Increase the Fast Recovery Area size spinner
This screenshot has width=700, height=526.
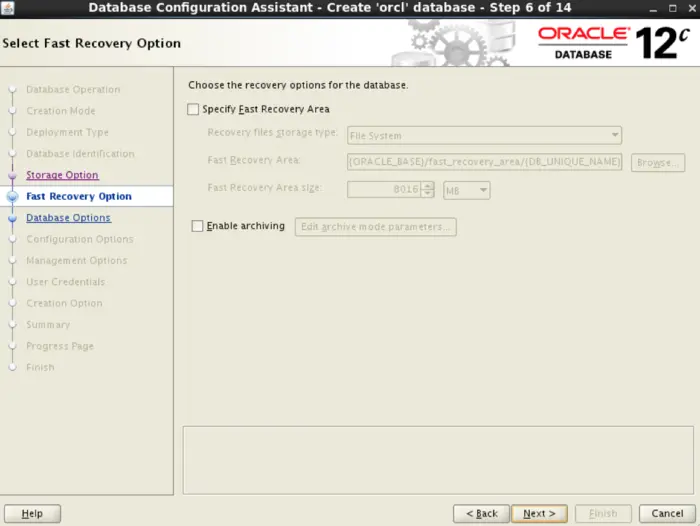428,185
